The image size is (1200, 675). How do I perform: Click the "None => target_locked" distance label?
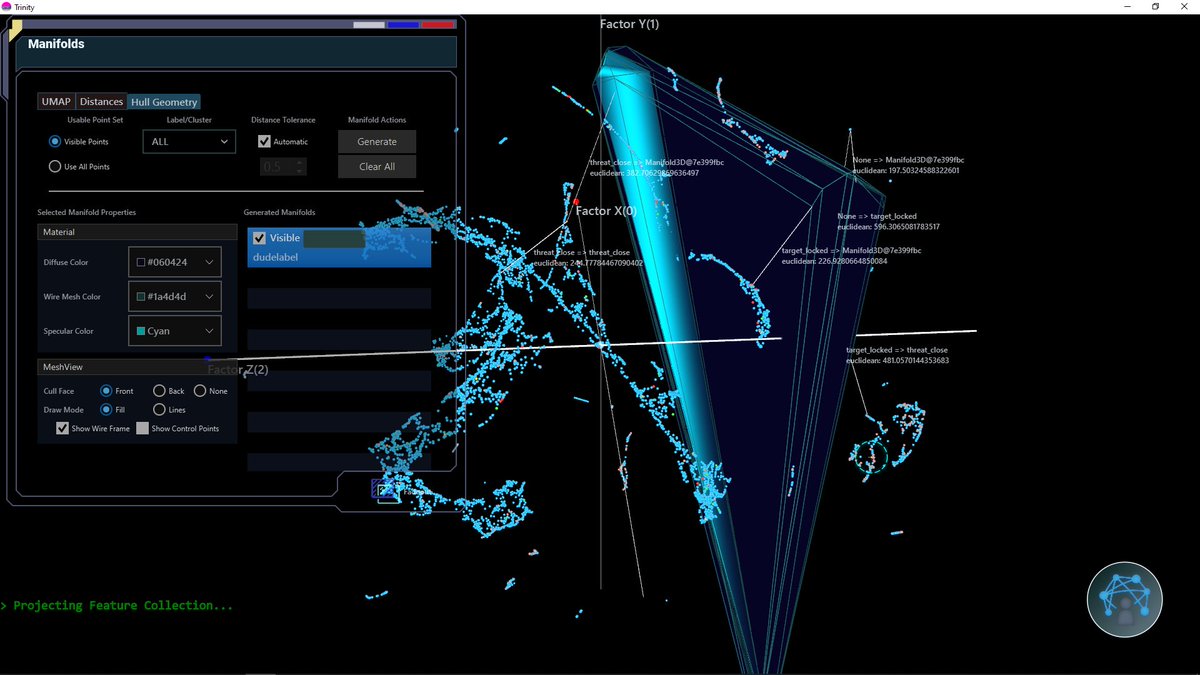point(878,216)
